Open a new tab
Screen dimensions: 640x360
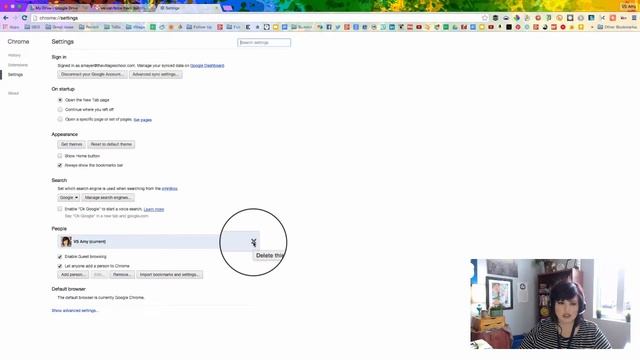click(228, 8)
